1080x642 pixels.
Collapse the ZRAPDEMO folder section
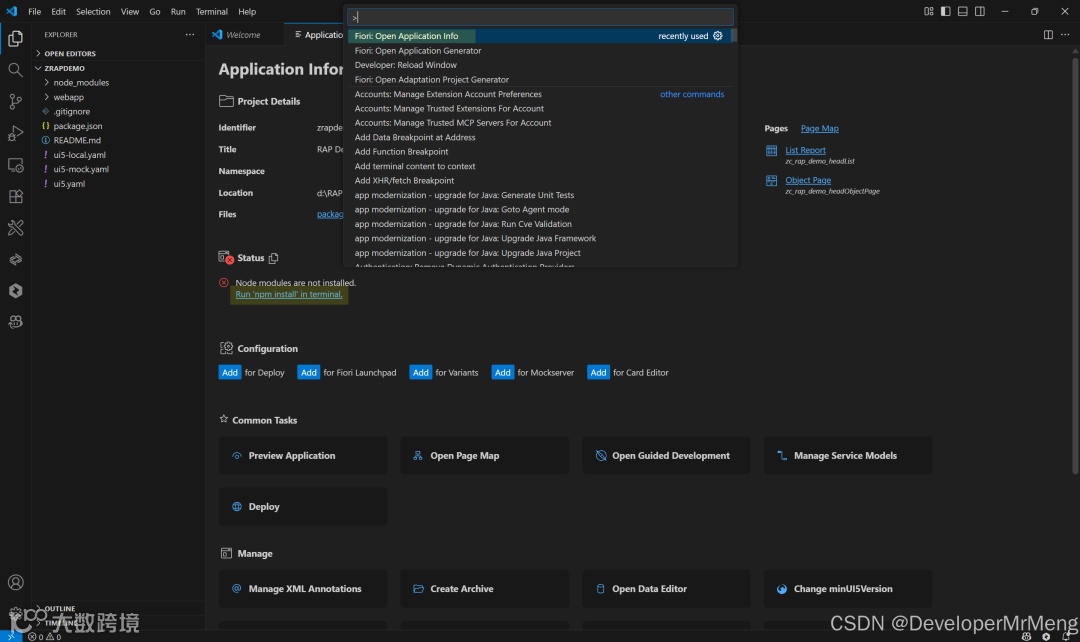click(x=65, y=68)
